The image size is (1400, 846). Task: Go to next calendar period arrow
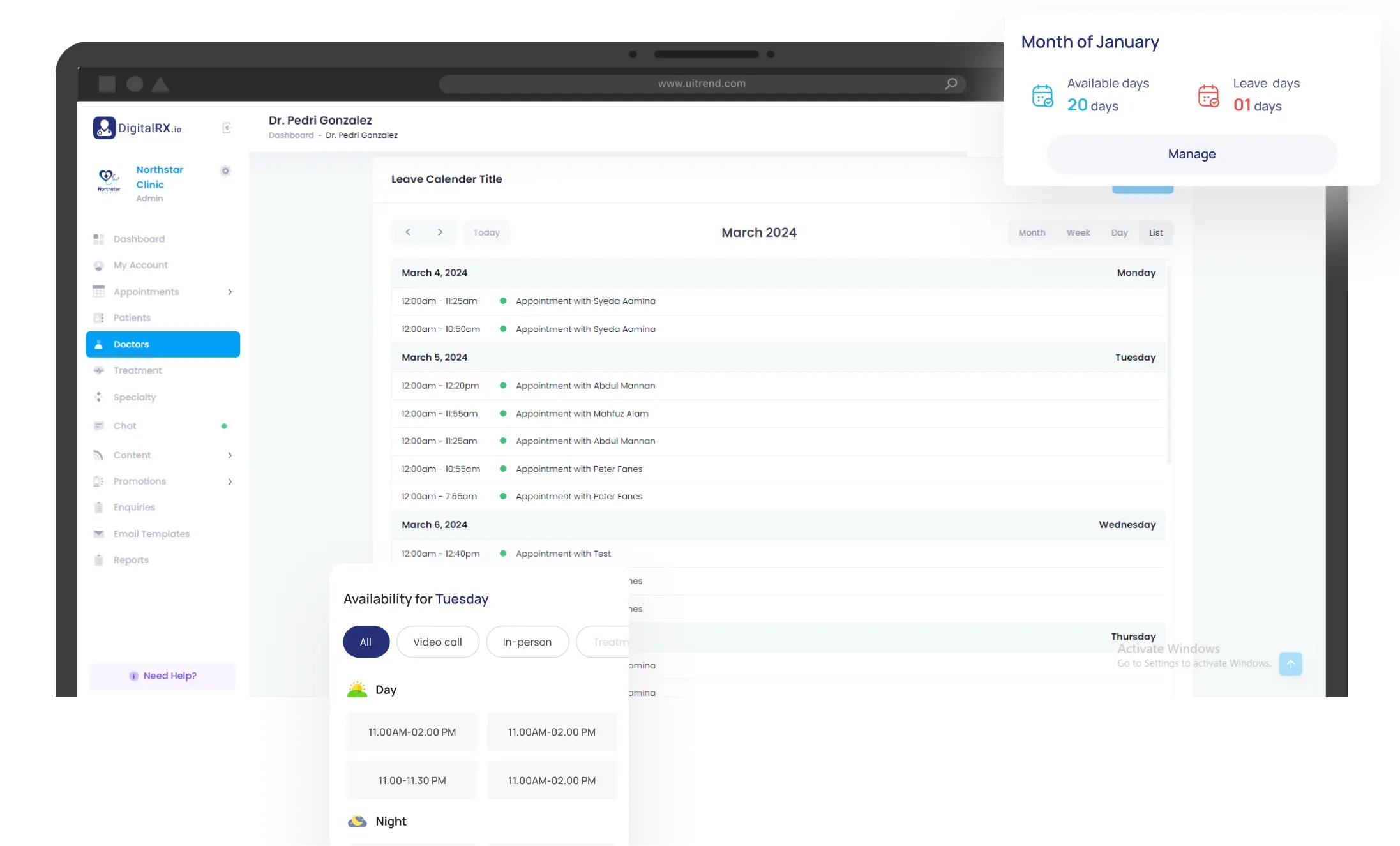[x=440, y=232]
